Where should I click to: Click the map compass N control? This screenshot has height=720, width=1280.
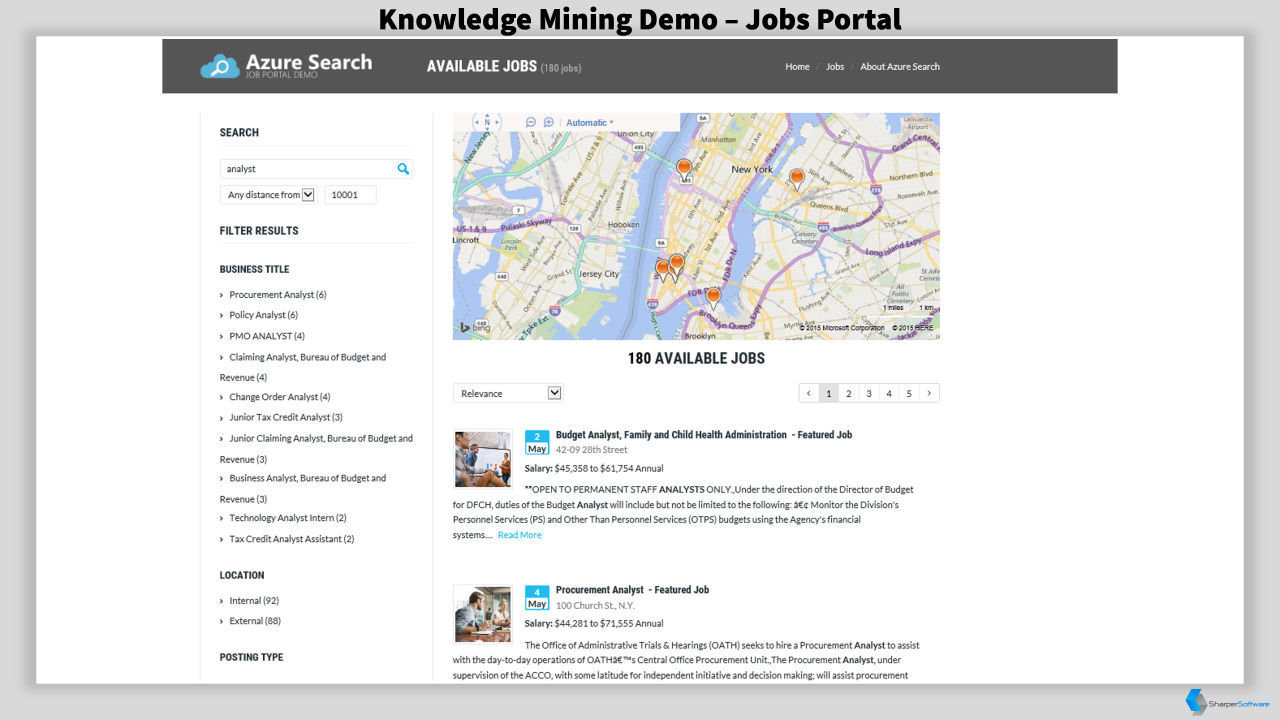click(x=487, y=122)
